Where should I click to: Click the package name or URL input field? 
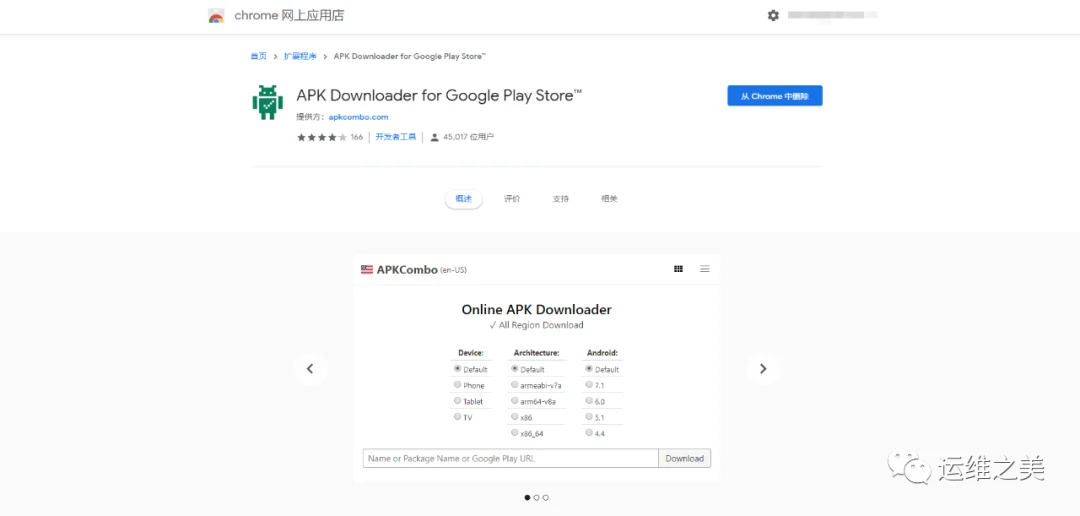pos(510,458)
